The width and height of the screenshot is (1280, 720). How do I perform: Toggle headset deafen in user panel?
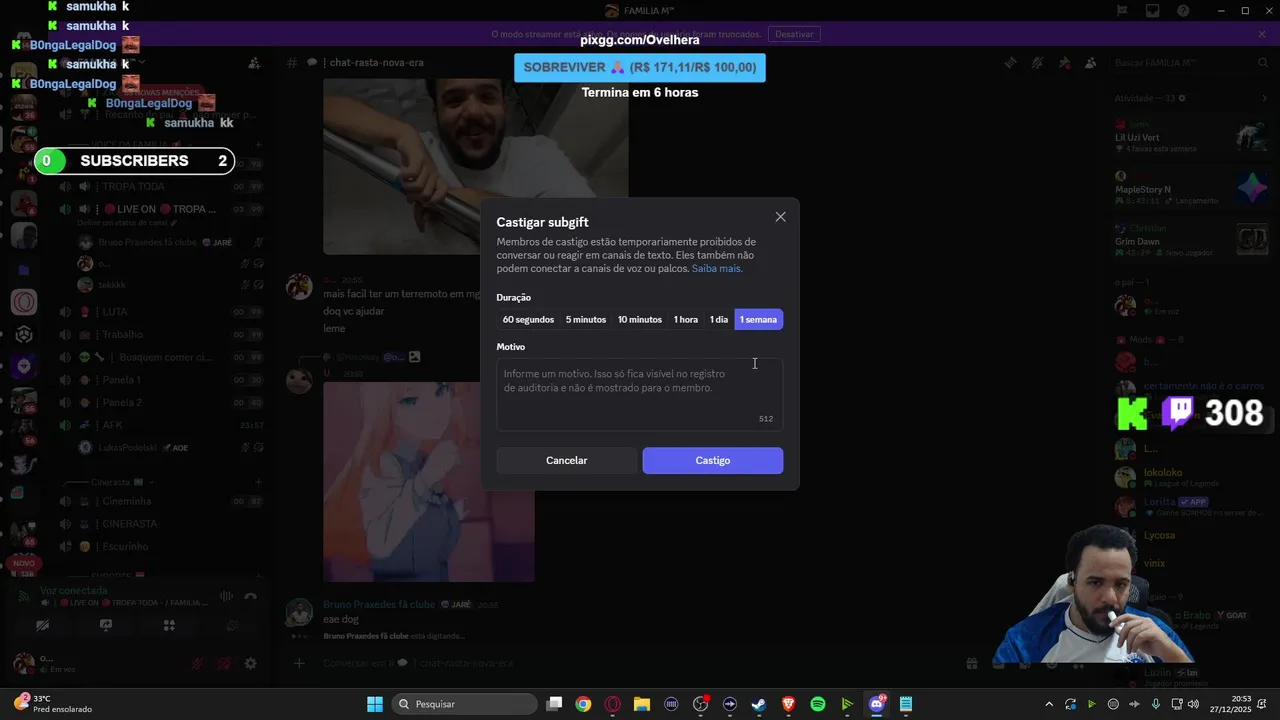click(x=224, y=663)
